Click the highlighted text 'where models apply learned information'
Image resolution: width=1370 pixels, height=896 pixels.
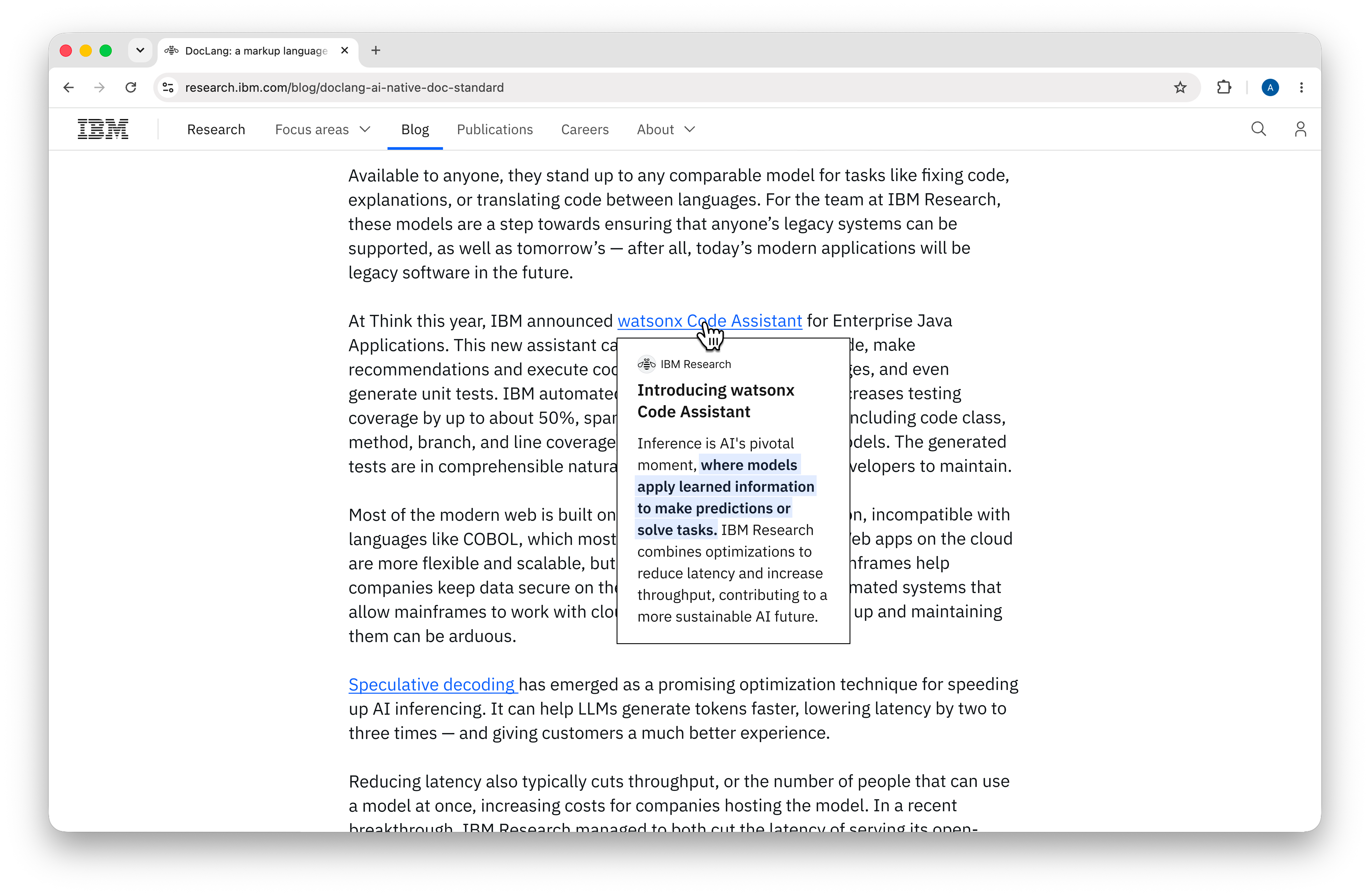pyautogui.click(x=726, y=476)
